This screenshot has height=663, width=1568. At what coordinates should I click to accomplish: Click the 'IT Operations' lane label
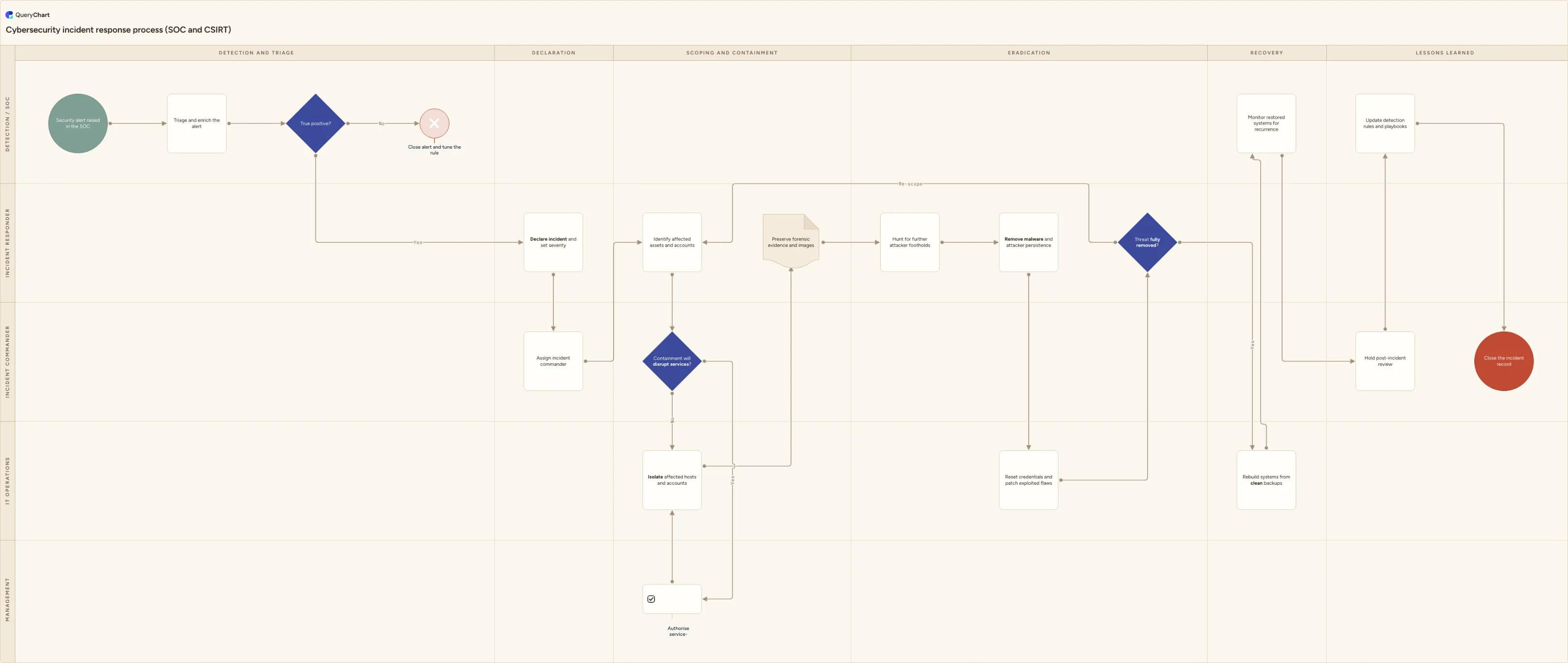pyautogui.click(x=7, y=480)
